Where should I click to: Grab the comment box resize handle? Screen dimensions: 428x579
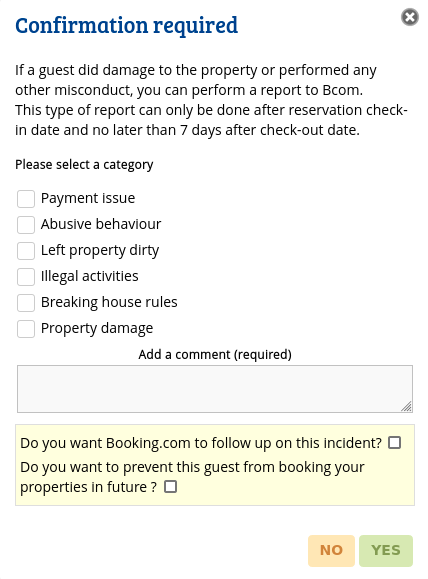pyautogui.click(x=407, y=407)
